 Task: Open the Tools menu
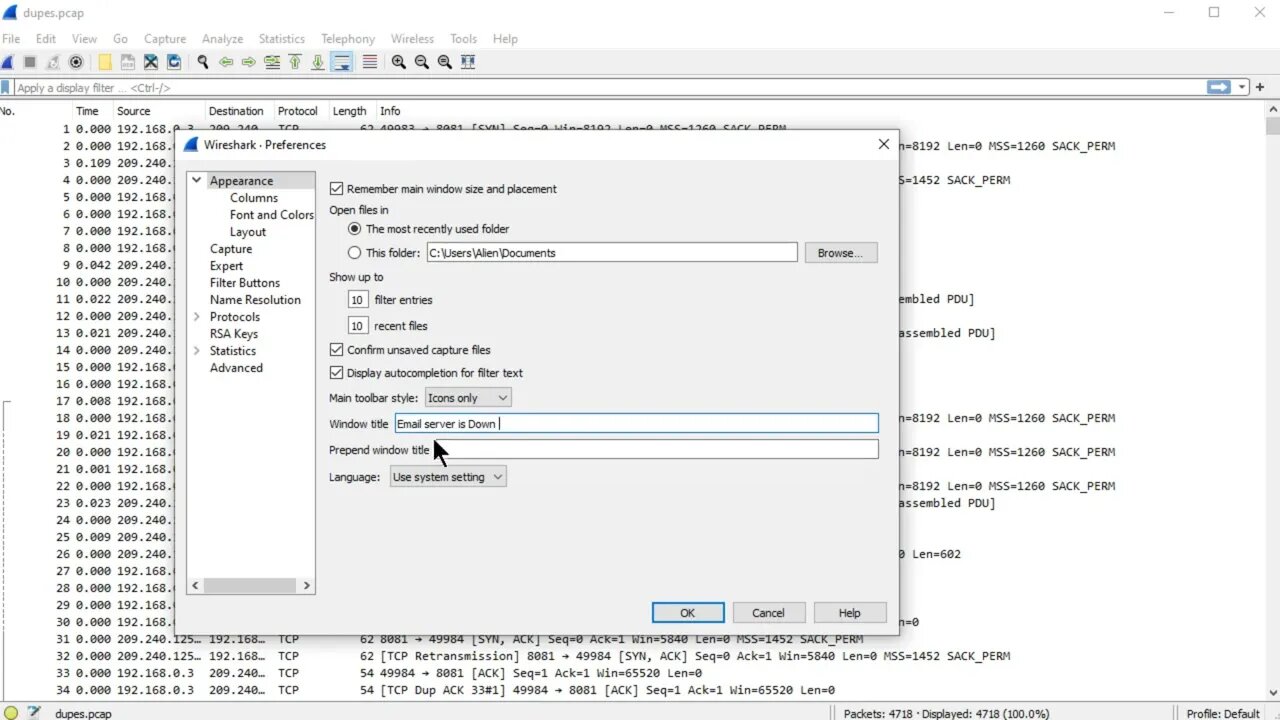(463, 39)
